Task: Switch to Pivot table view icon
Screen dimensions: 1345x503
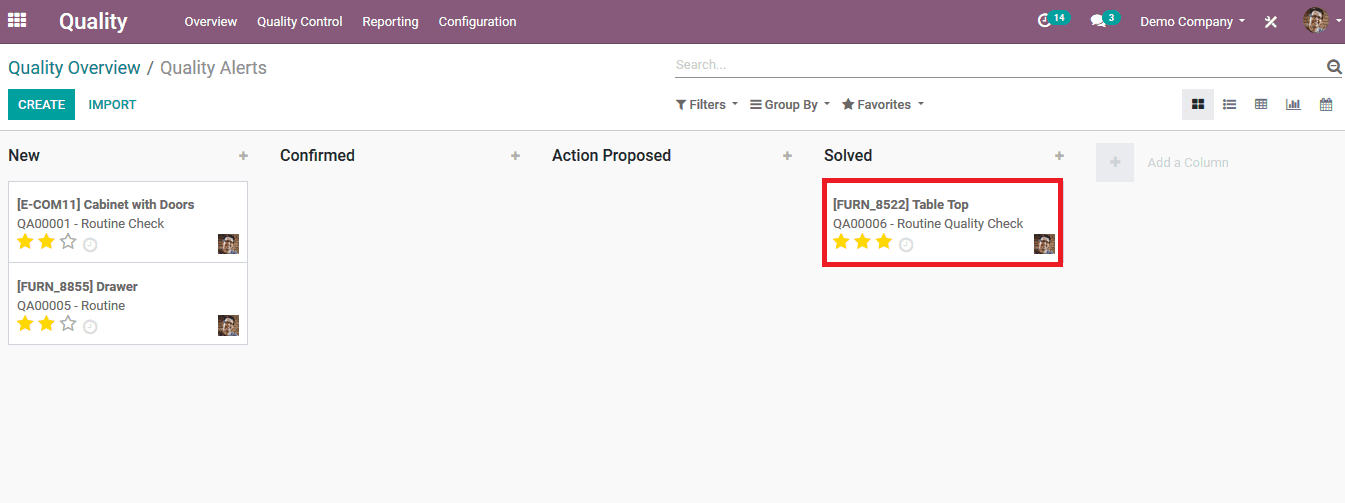Action: (x=1261, y=104)
